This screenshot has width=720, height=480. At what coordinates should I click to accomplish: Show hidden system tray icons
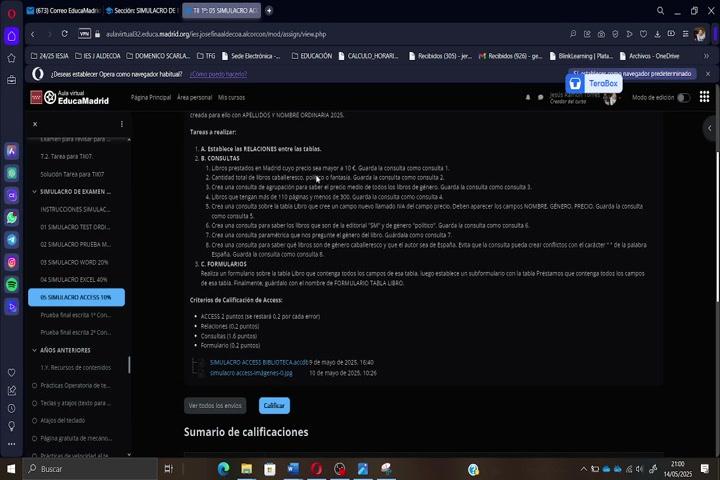584,469
